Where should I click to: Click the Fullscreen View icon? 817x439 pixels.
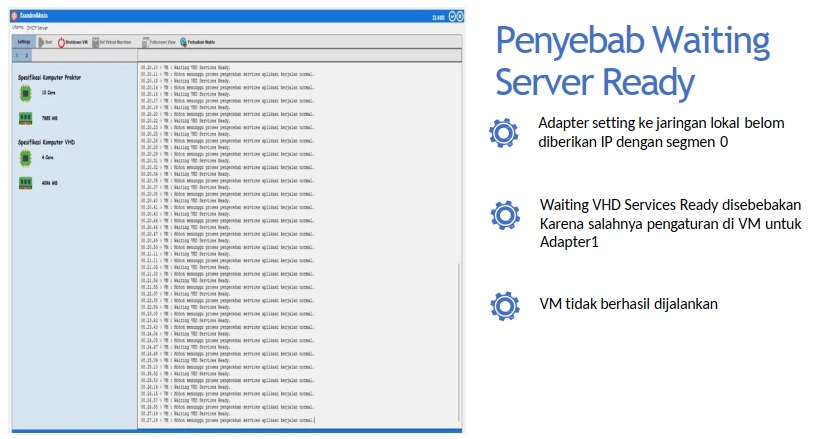pyautogui.click(x=145, y=42)
